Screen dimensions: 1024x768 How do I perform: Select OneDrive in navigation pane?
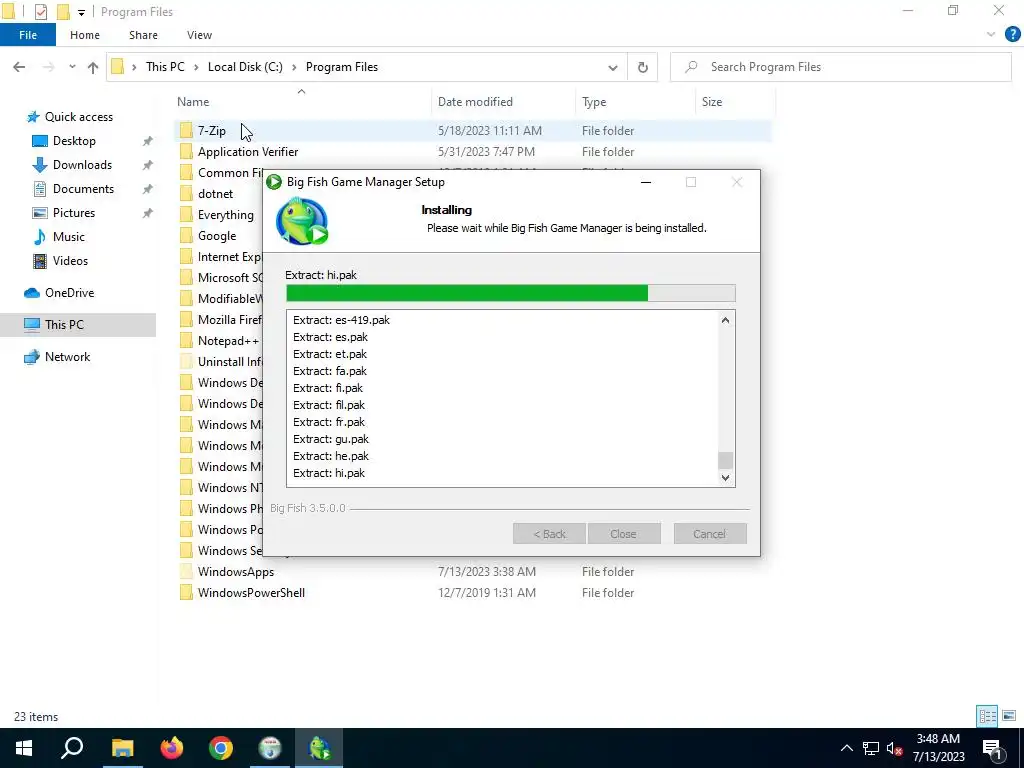[x=69, y=293]
